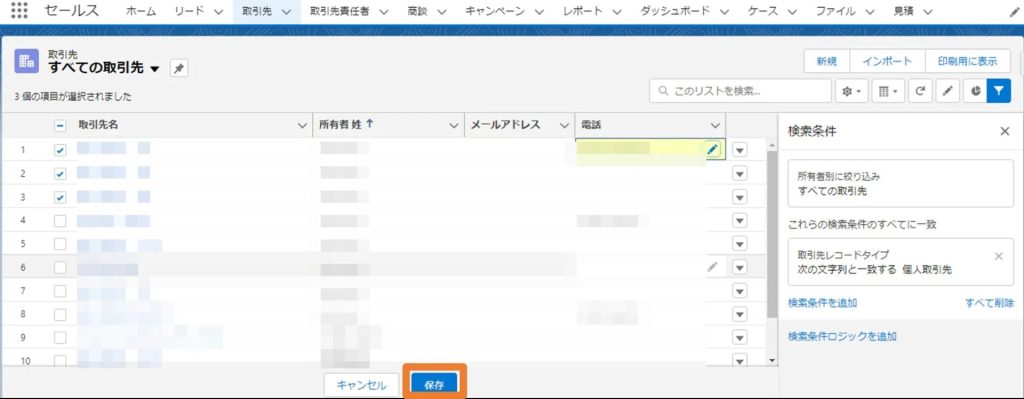Click the 新規 button
The height and width of the screenshot is (399, 1024).
point(826,61)
